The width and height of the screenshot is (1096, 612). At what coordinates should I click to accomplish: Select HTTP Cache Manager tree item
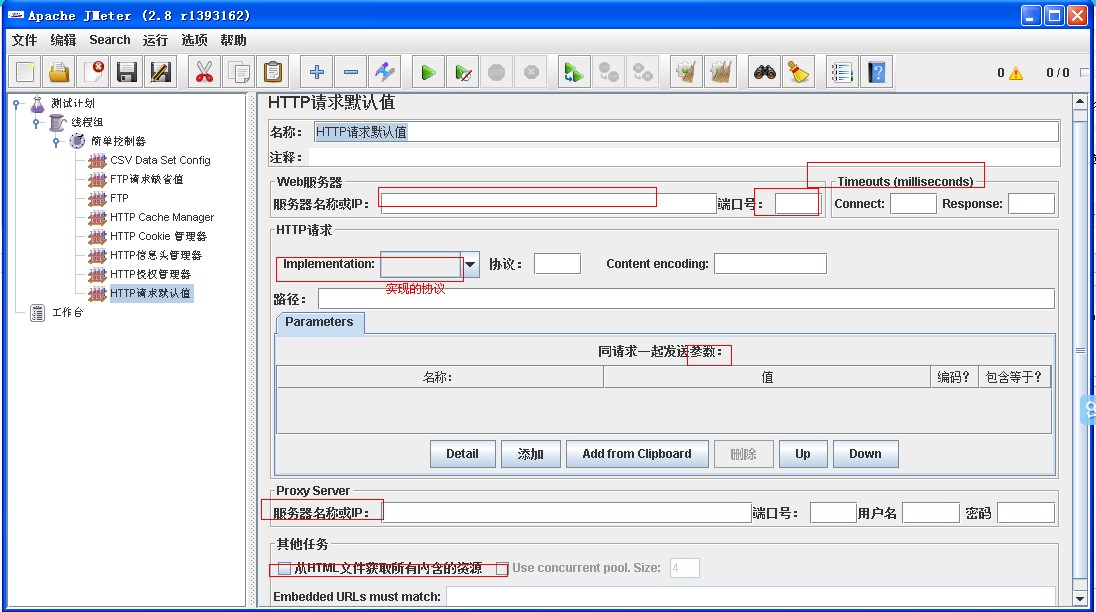(x=162, y=217)
